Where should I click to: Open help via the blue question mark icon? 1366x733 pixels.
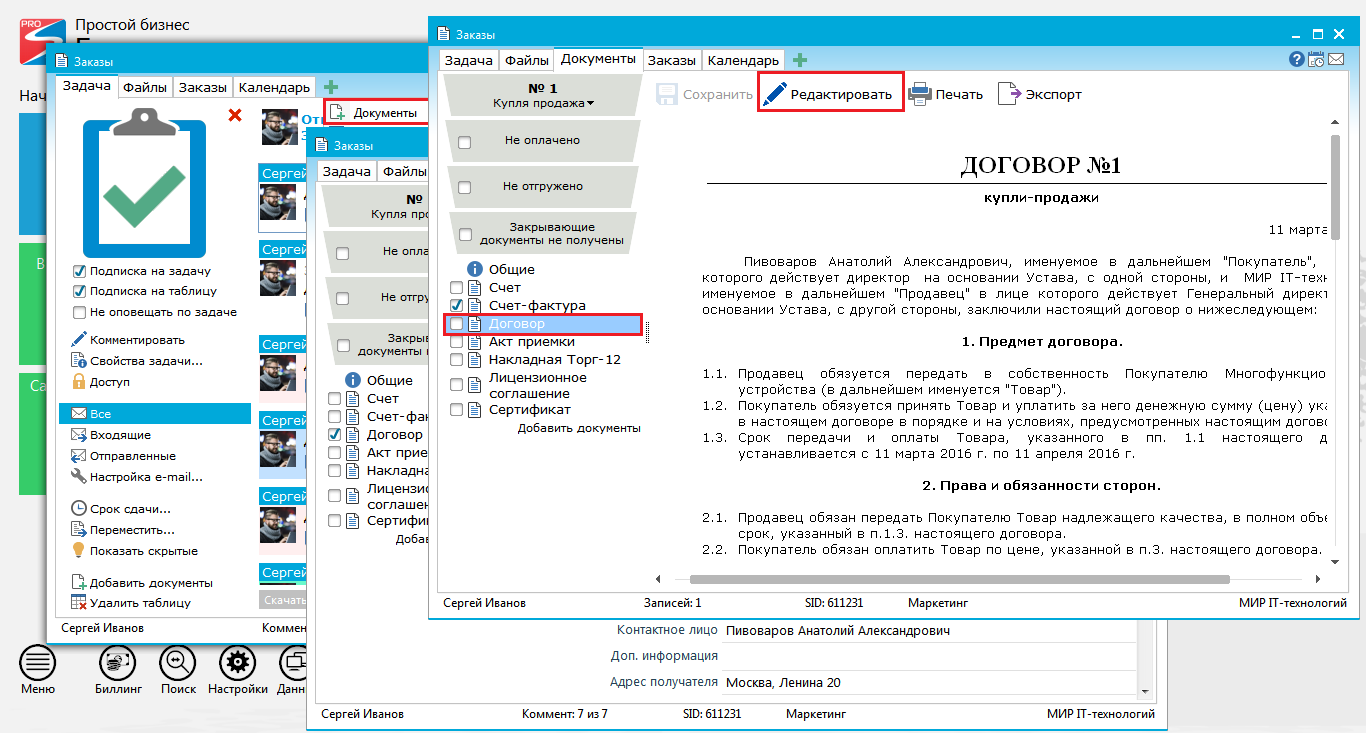[x=1297, y=60]
